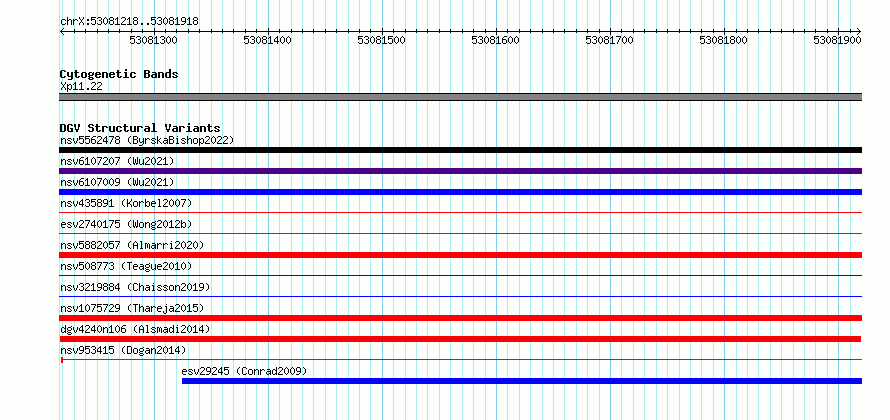Click the Xp11.22 band label
The image size is (890, 420).
[x=81, y=87]
